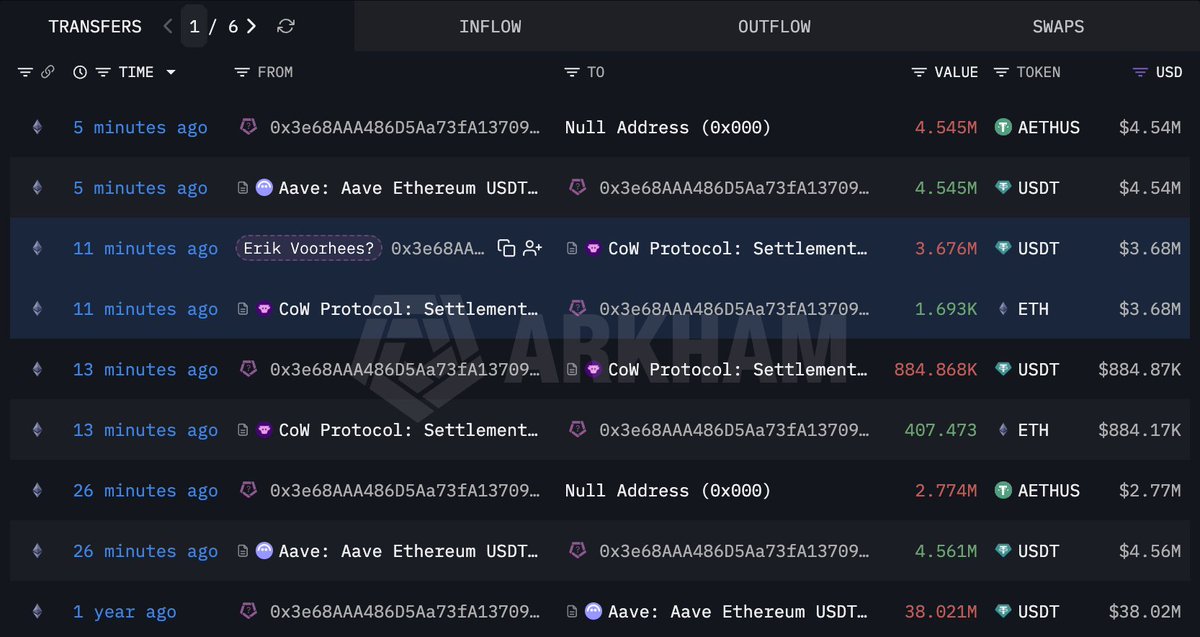This screenshot has width=1200, height=637.
Task: Click the filter icon at the far left of the header
Action: [25, 72]
